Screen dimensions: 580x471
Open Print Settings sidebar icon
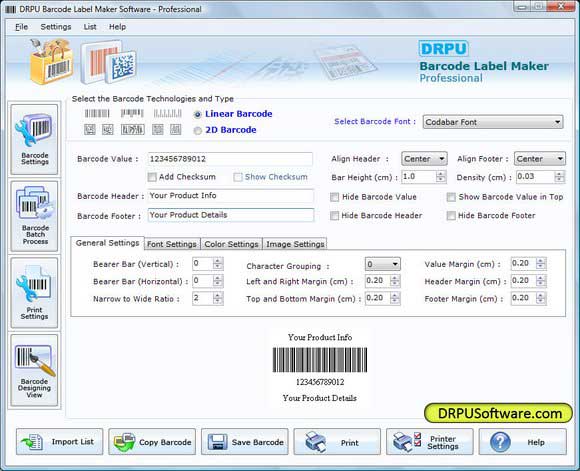(34, 293)
